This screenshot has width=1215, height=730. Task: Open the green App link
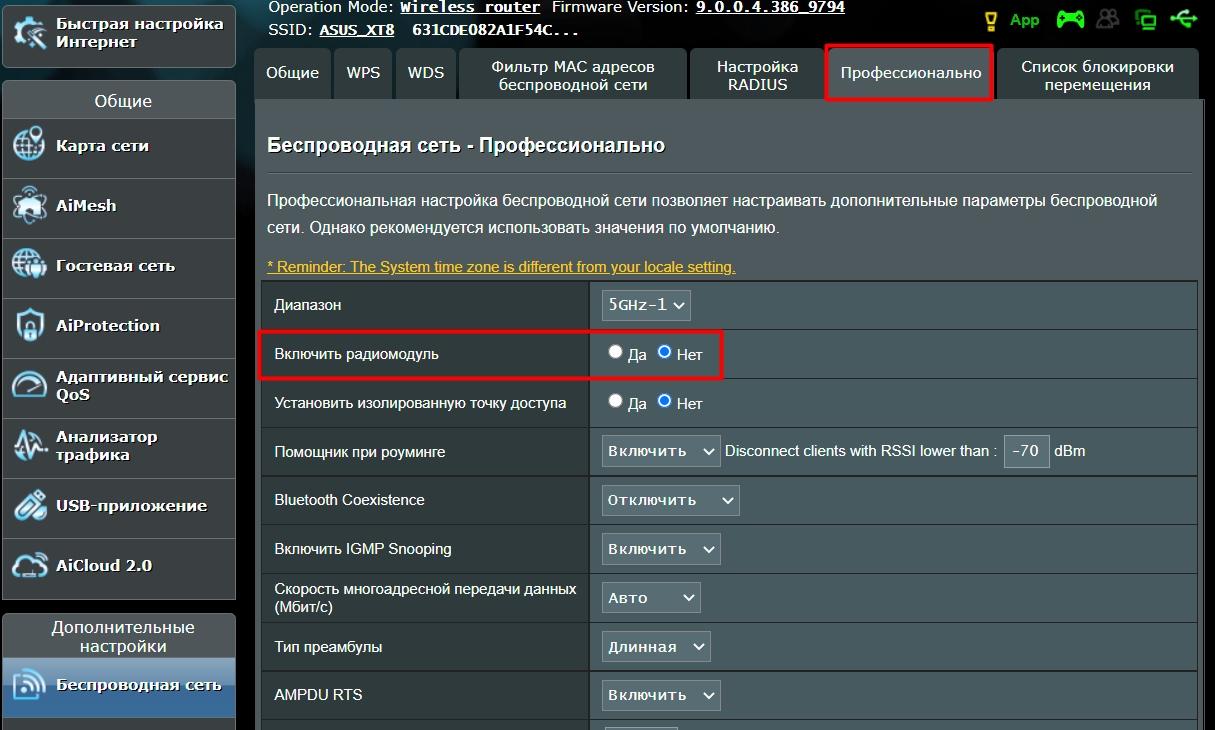[1025, 20]
